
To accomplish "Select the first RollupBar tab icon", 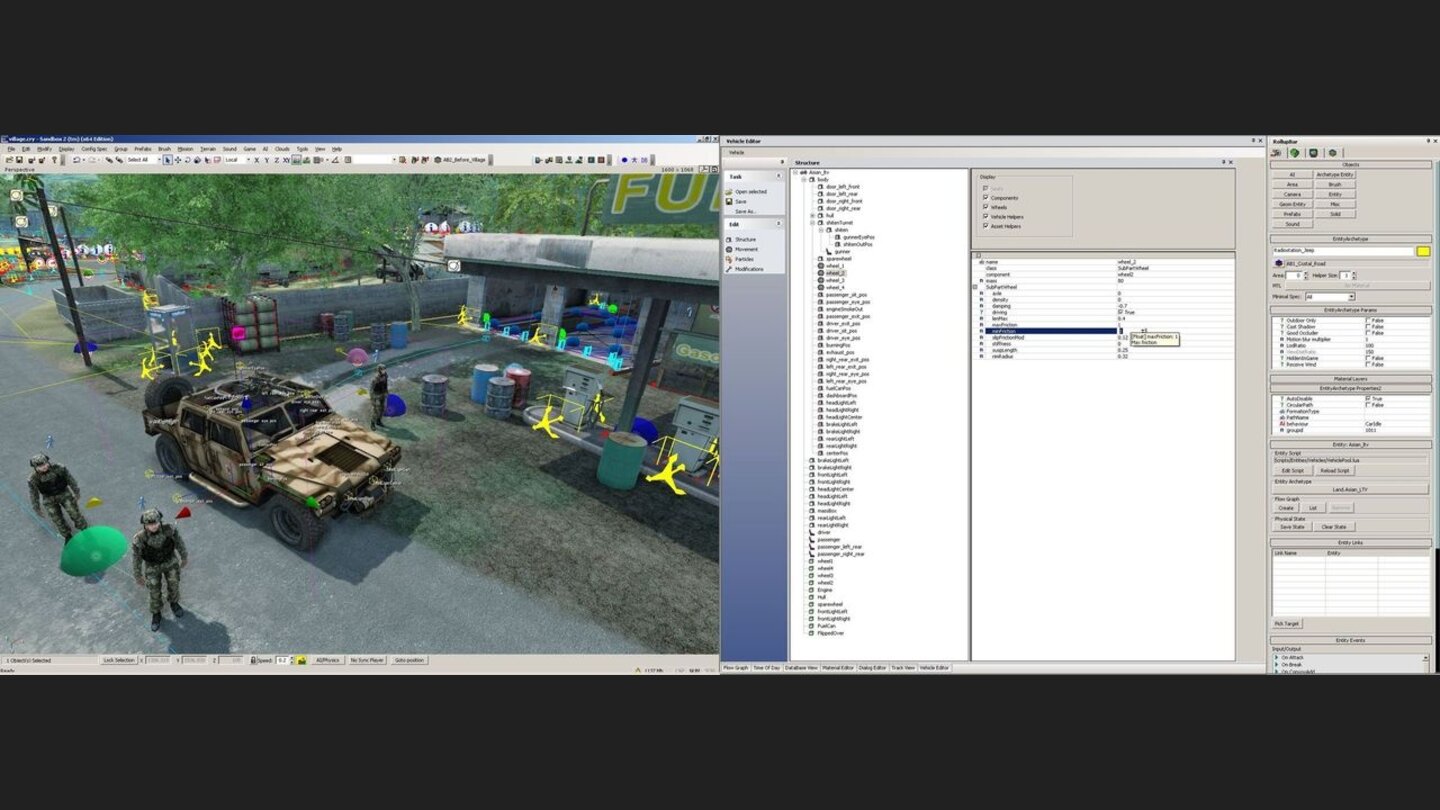I will pos(1276,153).
